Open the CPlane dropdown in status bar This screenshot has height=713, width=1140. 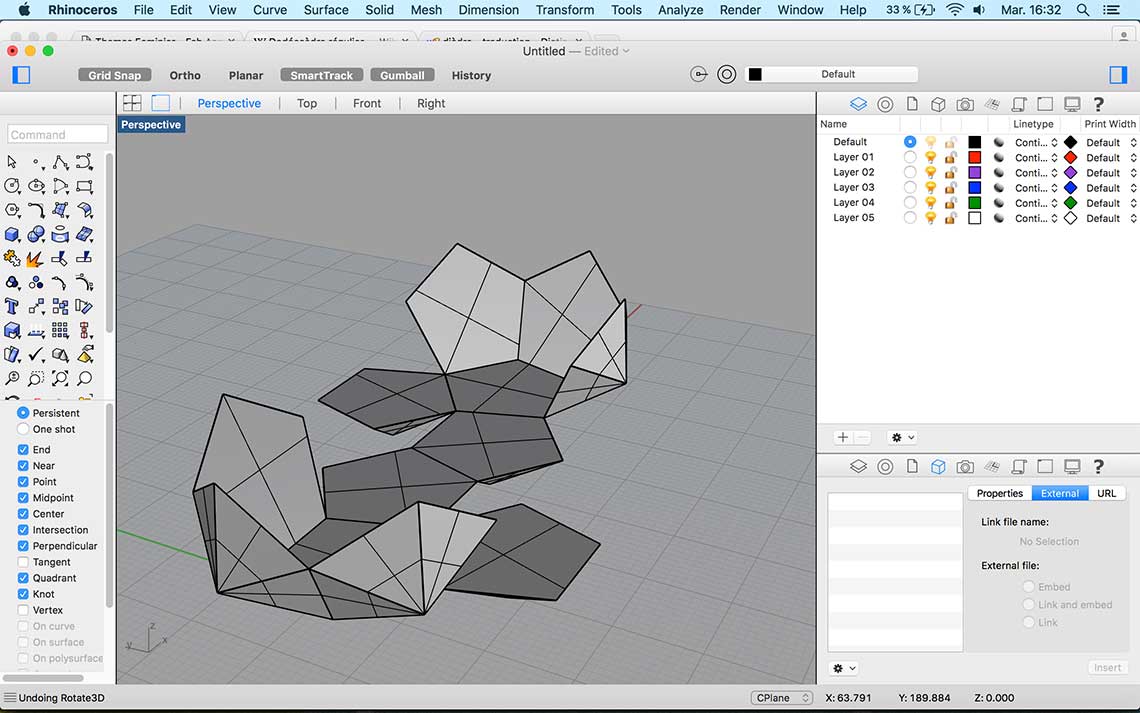(782, 698)
